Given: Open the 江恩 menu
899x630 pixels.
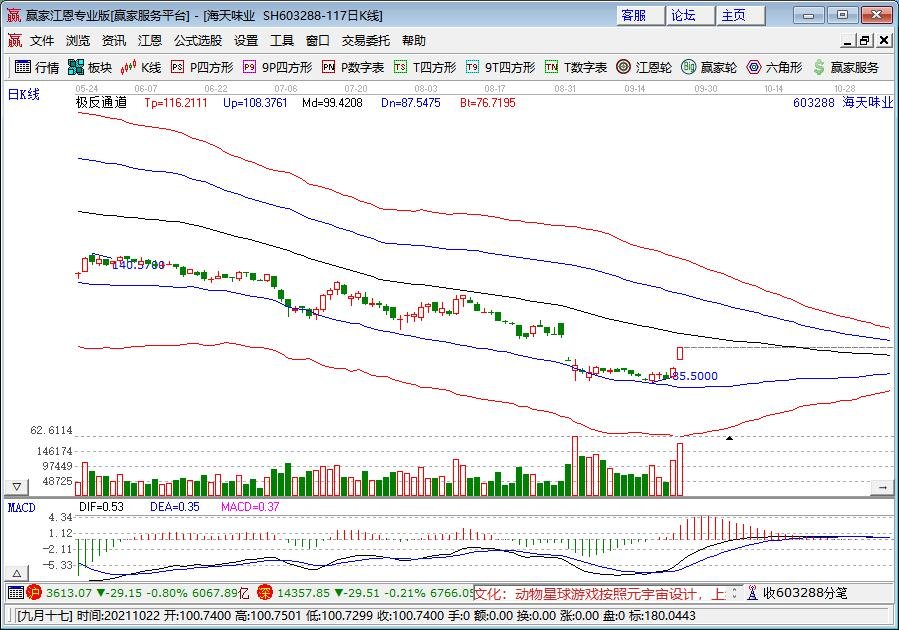Looking at the screenshot, I should pyautogui.click(x=150, y=41).
